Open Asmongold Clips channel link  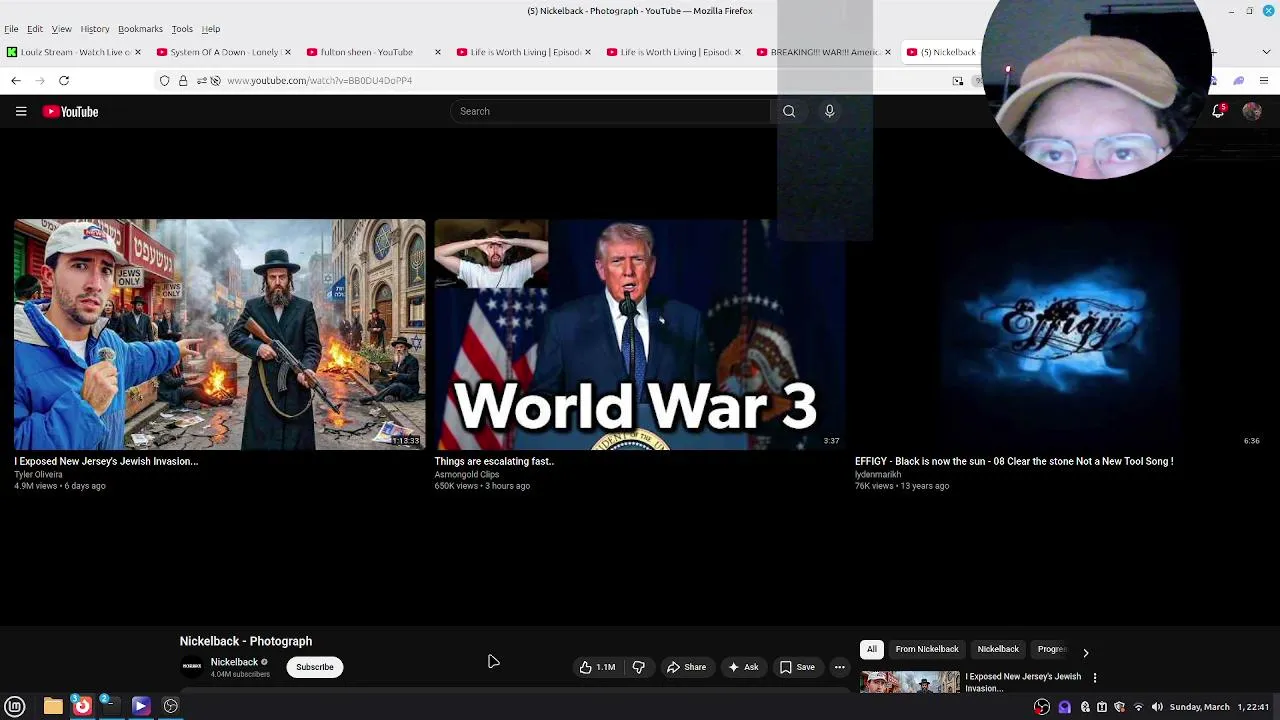[x=467, y=475]
